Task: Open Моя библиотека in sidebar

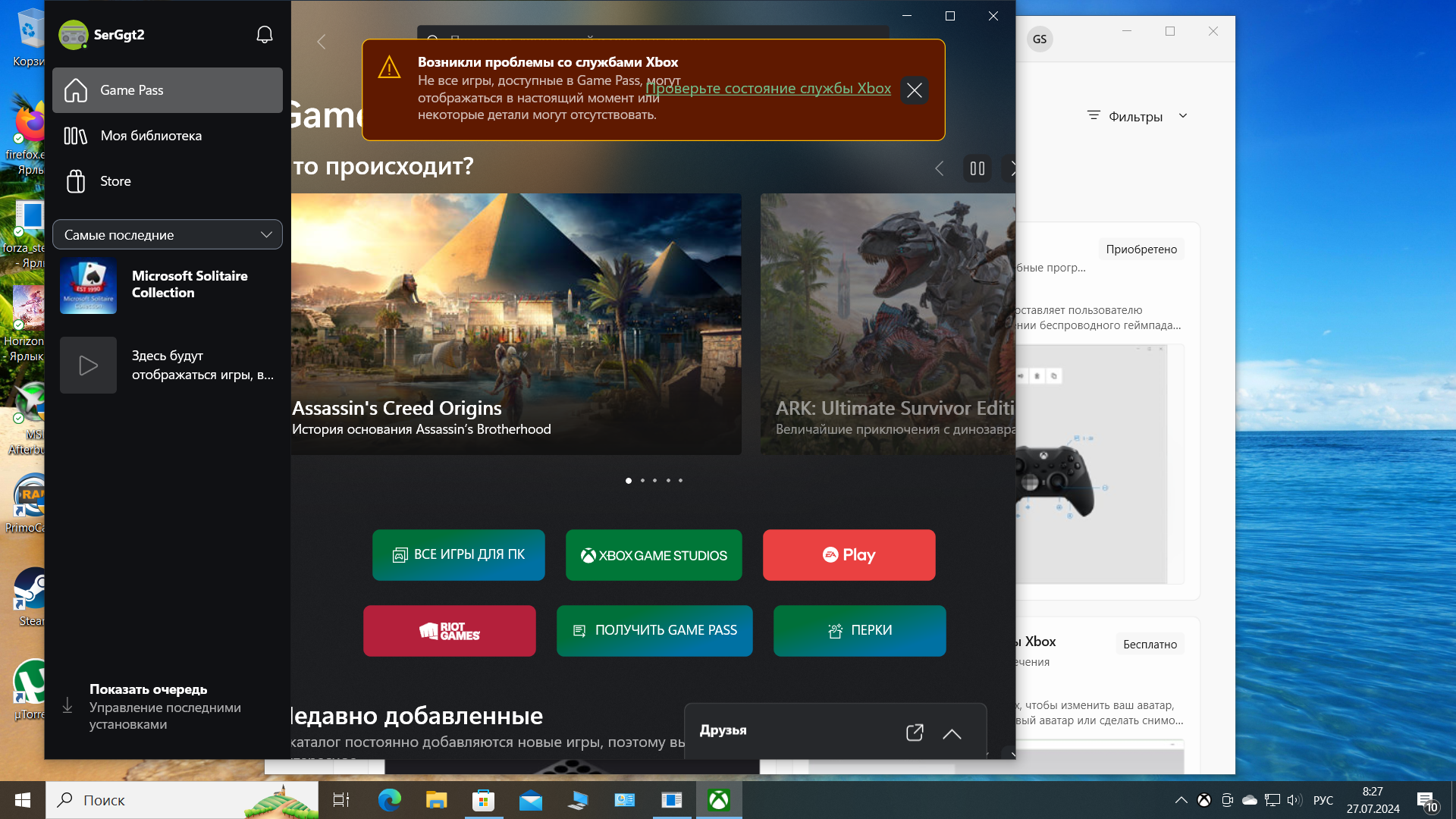Action: [150, 136]
